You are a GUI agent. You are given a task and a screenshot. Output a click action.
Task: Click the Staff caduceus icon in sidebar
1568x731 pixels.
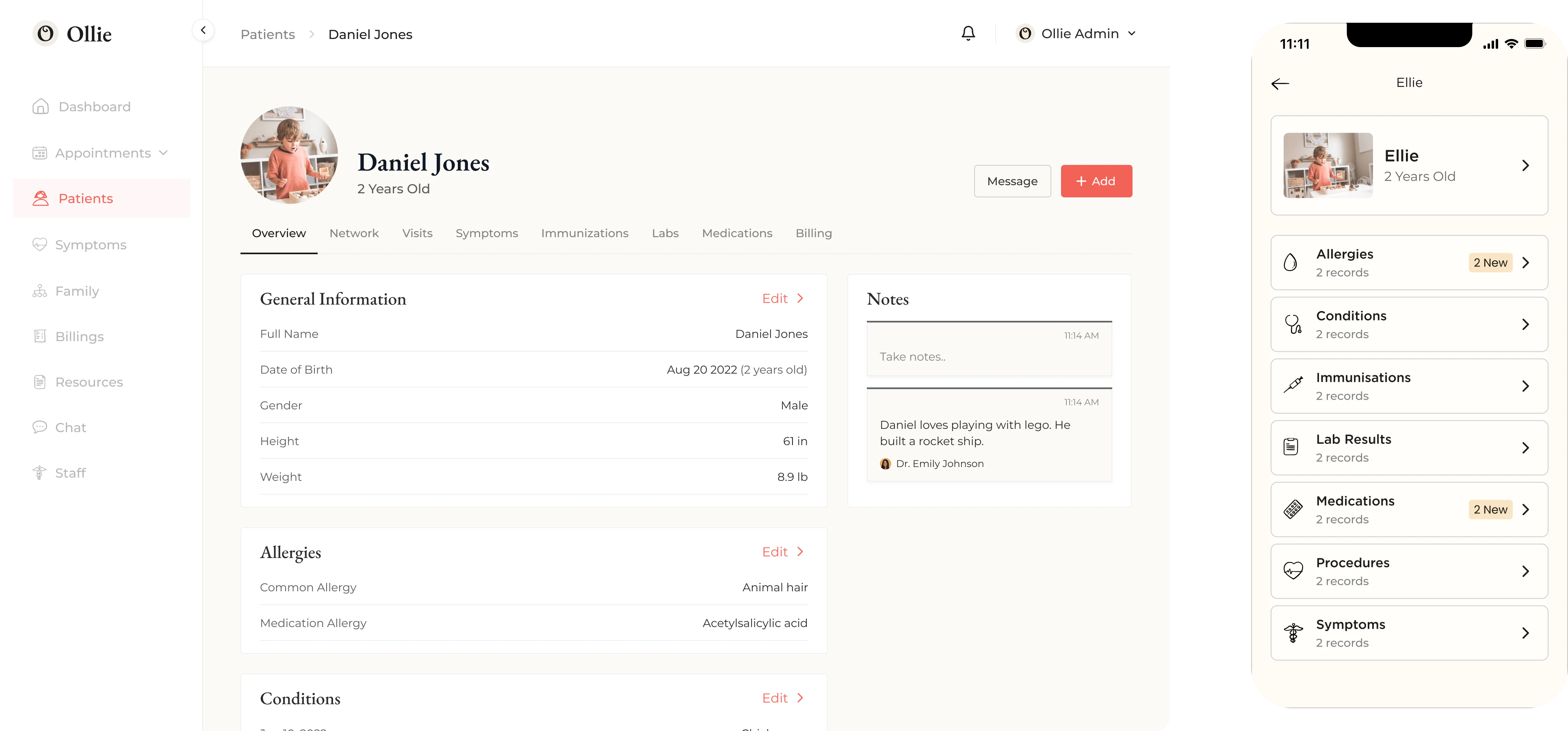click(x=39, y=473)
